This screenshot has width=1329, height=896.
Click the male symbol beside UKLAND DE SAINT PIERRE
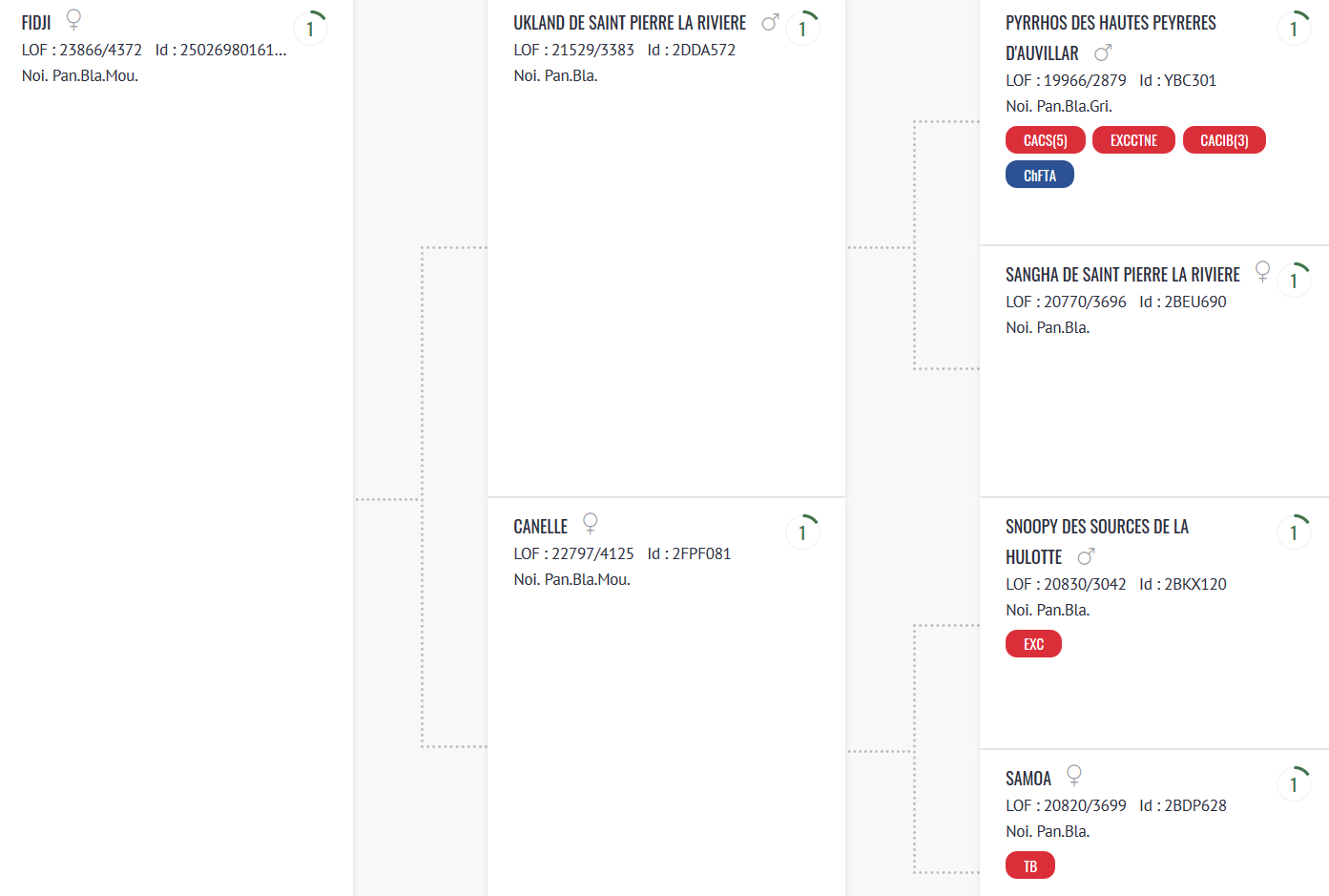tap(771, 21)
